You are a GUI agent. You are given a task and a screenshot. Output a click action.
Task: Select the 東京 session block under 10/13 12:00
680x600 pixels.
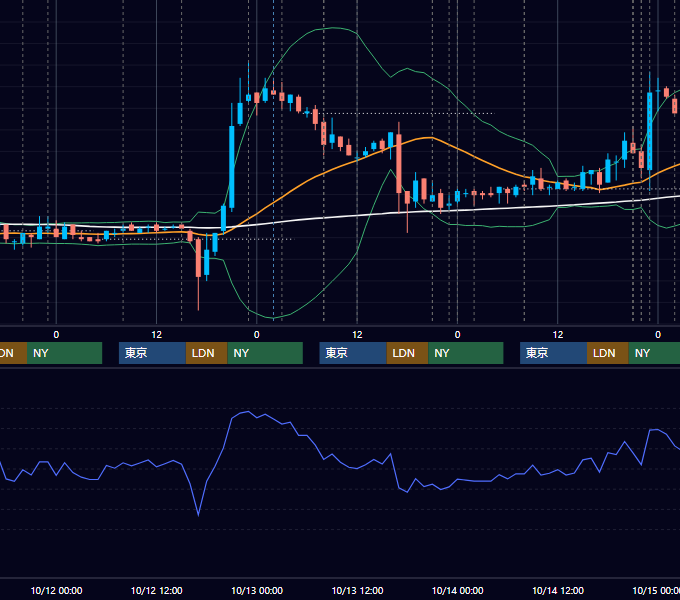353,353
